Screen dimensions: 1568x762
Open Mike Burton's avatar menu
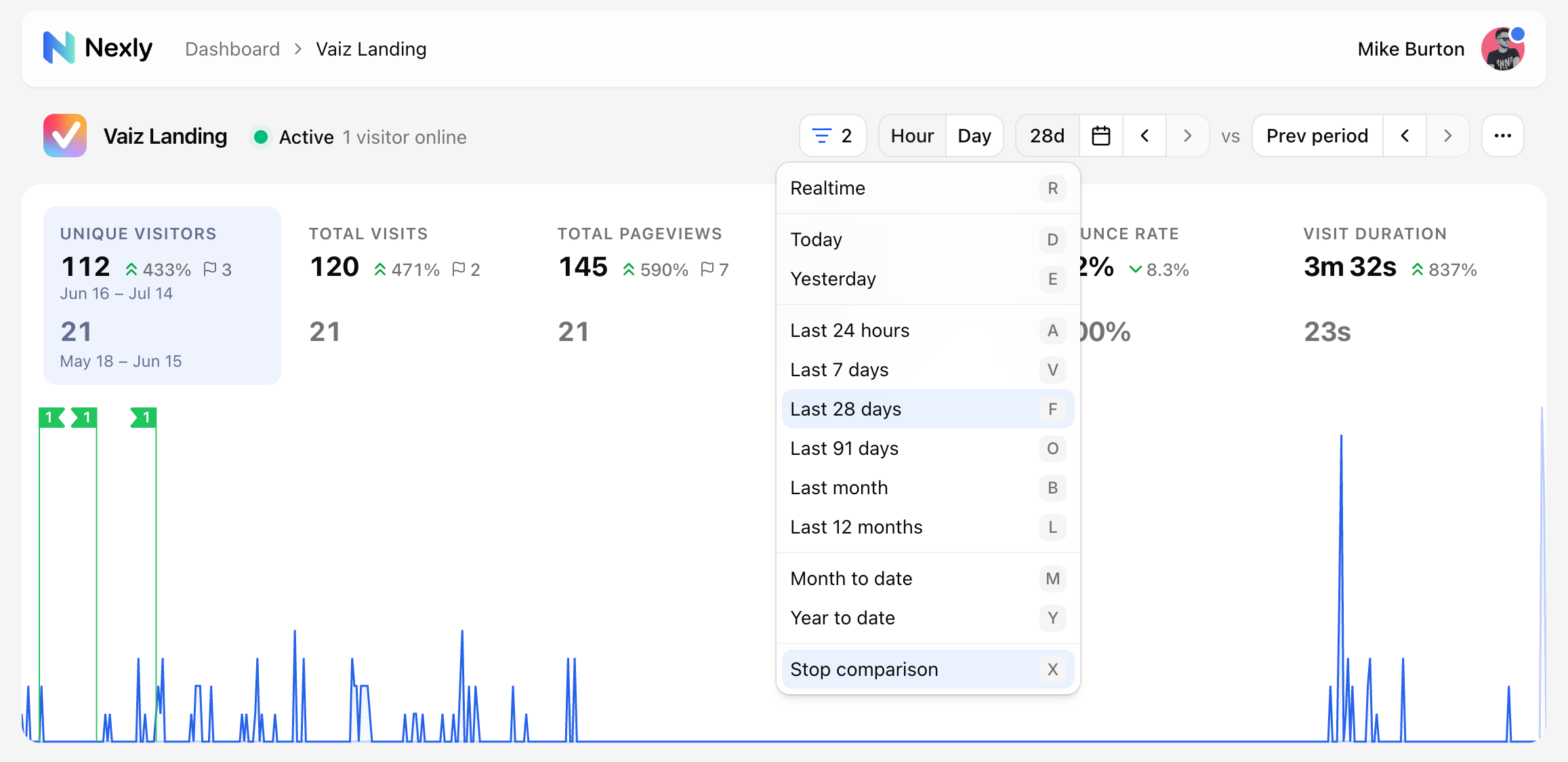click(1502, 49)
